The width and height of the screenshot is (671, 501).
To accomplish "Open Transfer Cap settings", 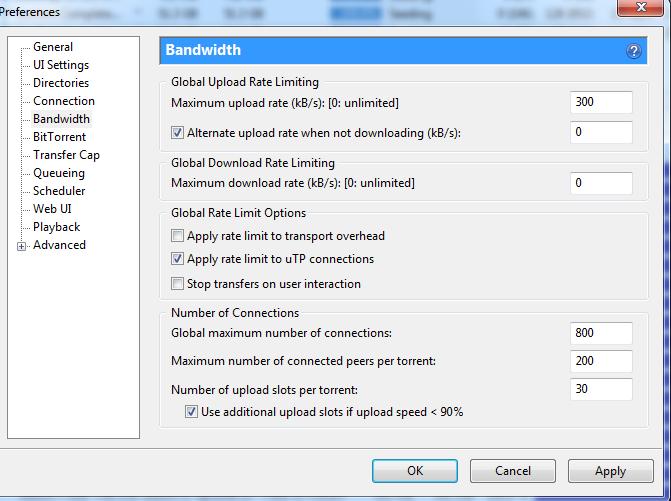I will point(66,155).
